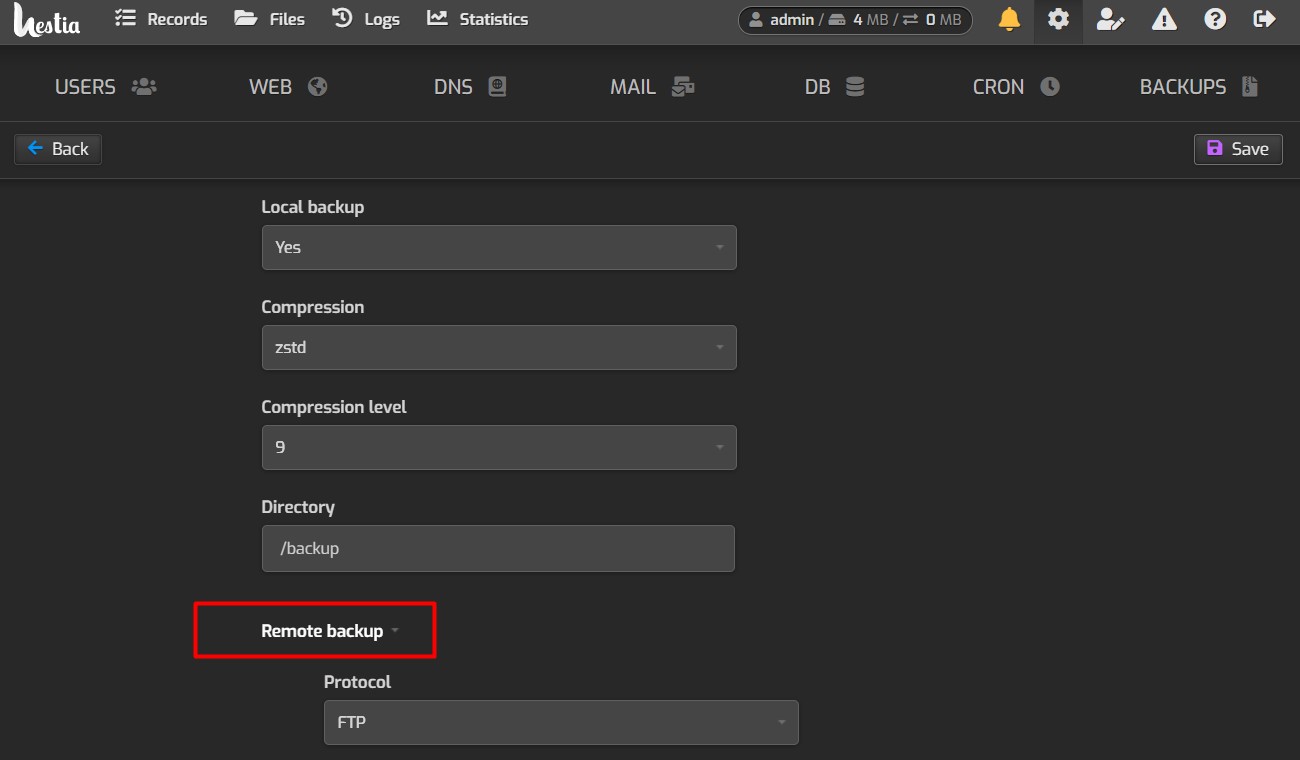The image size is (1300, 760).
Task: Open the Compression dropdown showing zstd
Action: [x=499, y=347]
